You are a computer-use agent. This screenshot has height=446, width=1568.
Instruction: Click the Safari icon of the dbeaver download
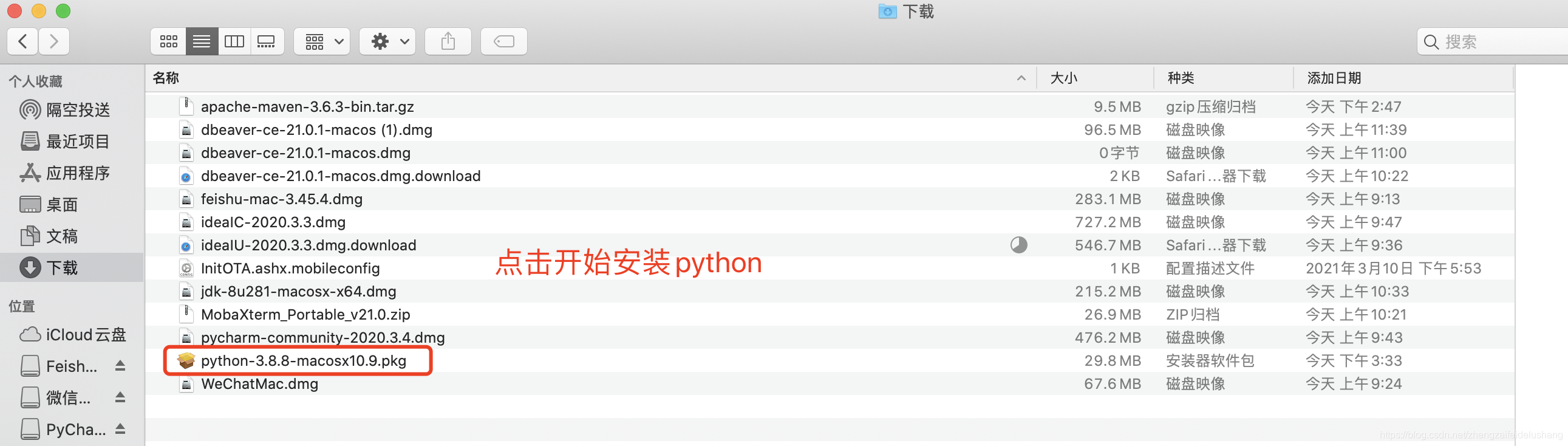tap(186, 176)
